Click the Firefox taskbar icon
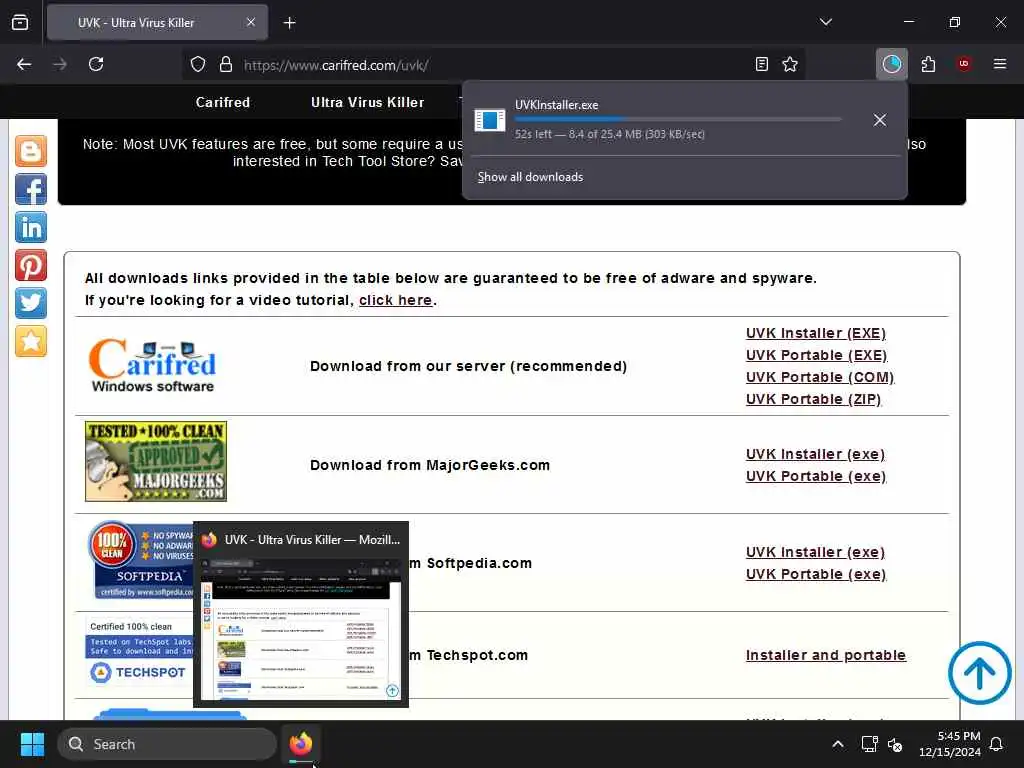The image size is (1024, 768). pos(301,744)
